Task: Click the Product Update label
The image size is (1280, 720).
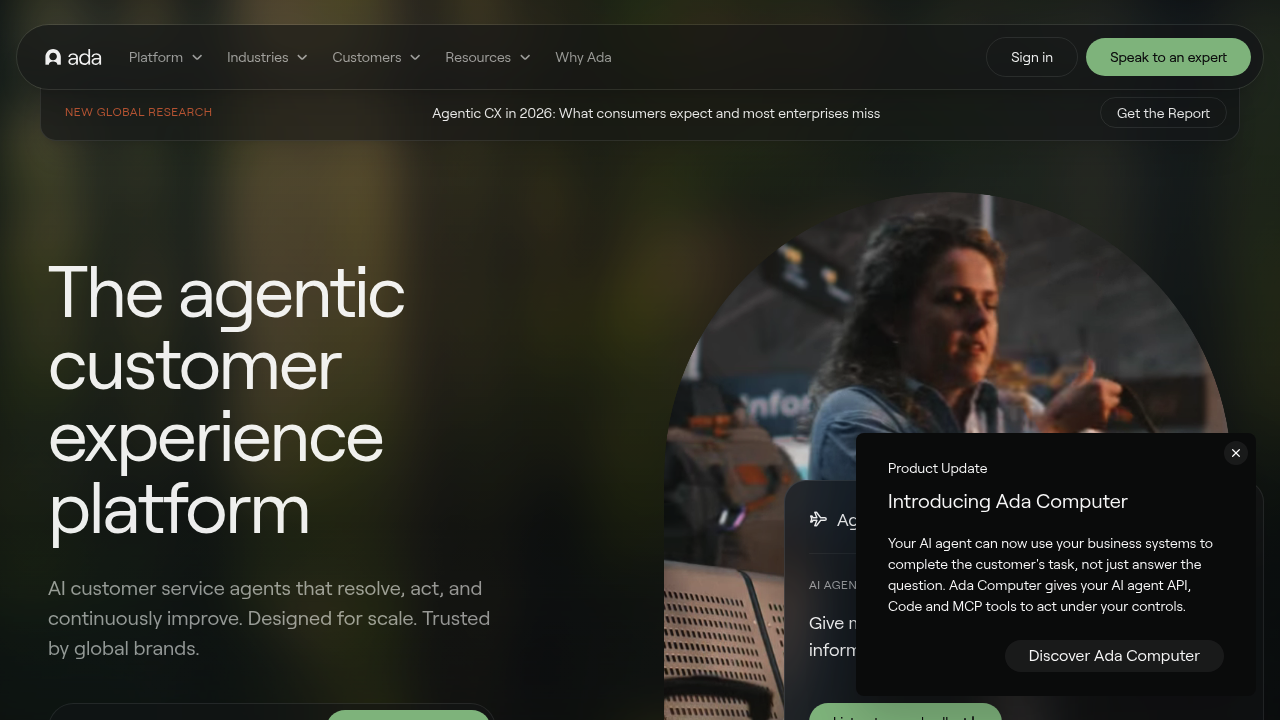Action: point(937,468)
